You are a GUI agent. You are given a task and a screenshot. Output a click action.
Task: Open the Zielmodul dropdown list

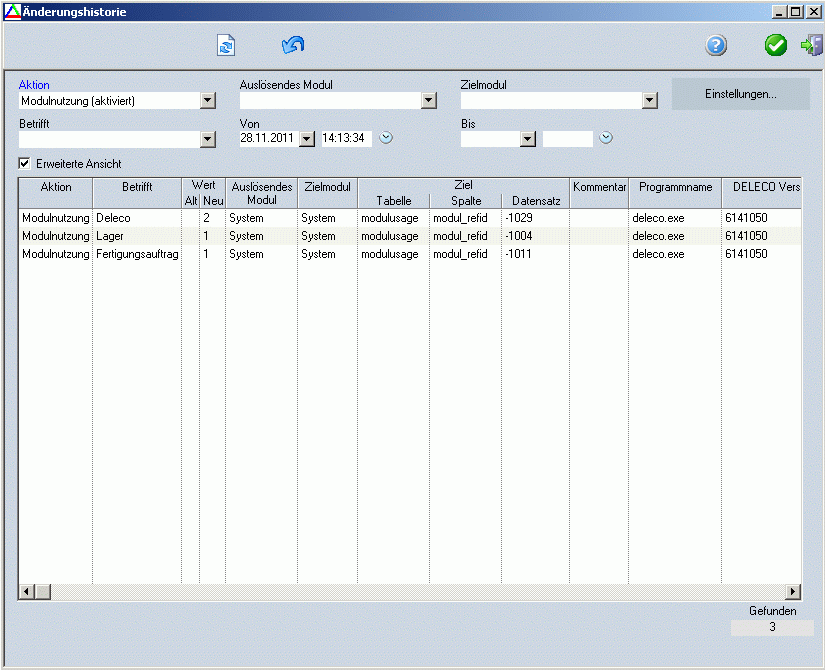coord(649,100)
